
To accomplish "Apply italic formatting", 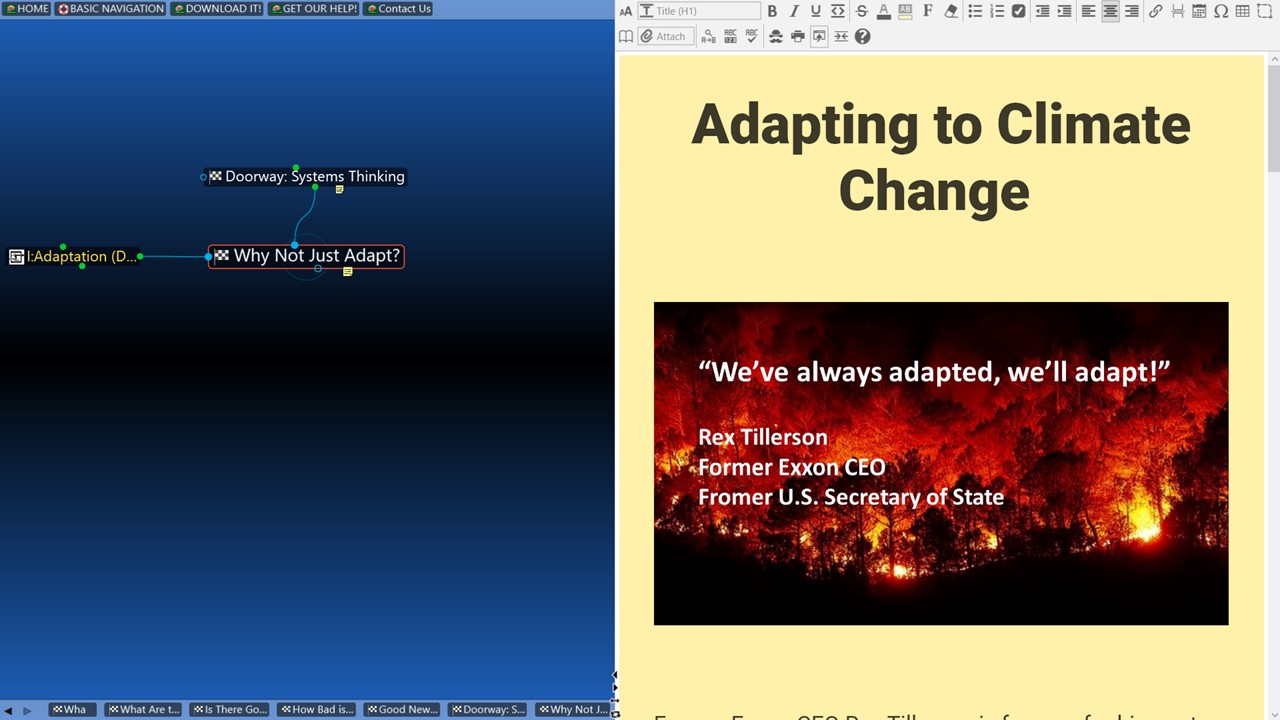I will pos(794,11).
